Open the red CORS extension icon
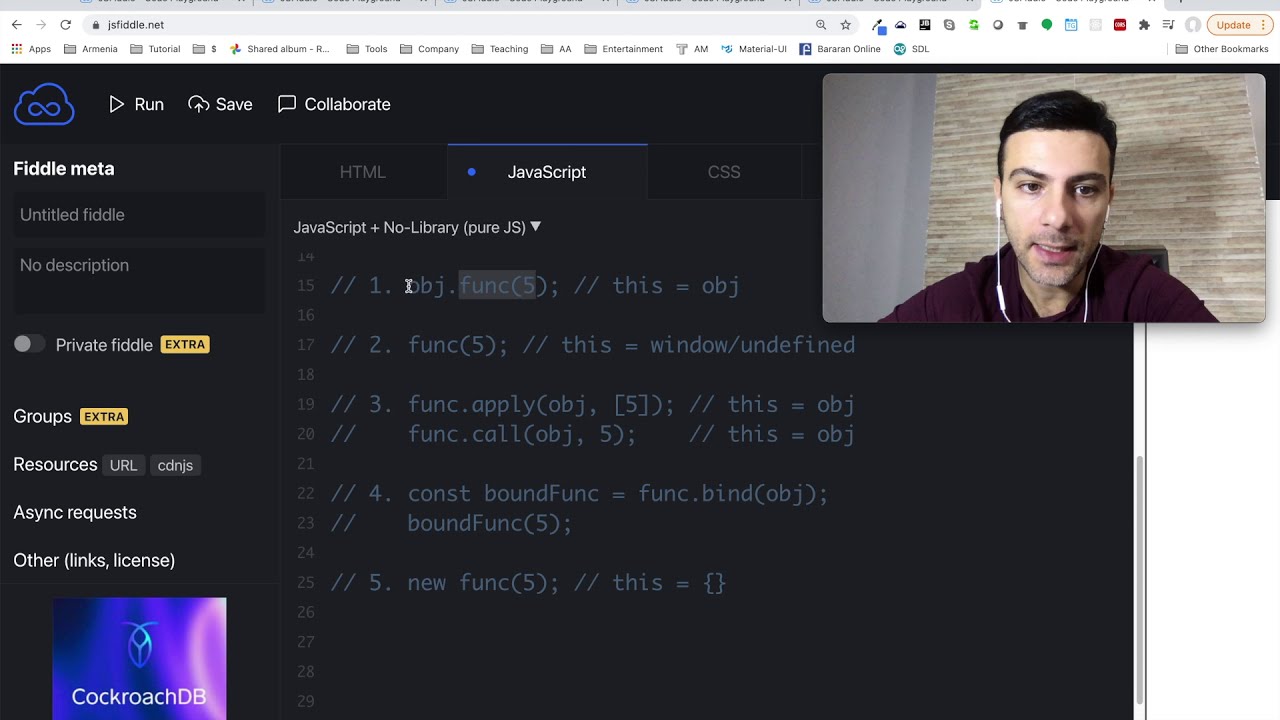The image size is (1280, 720). point(1120,25)
